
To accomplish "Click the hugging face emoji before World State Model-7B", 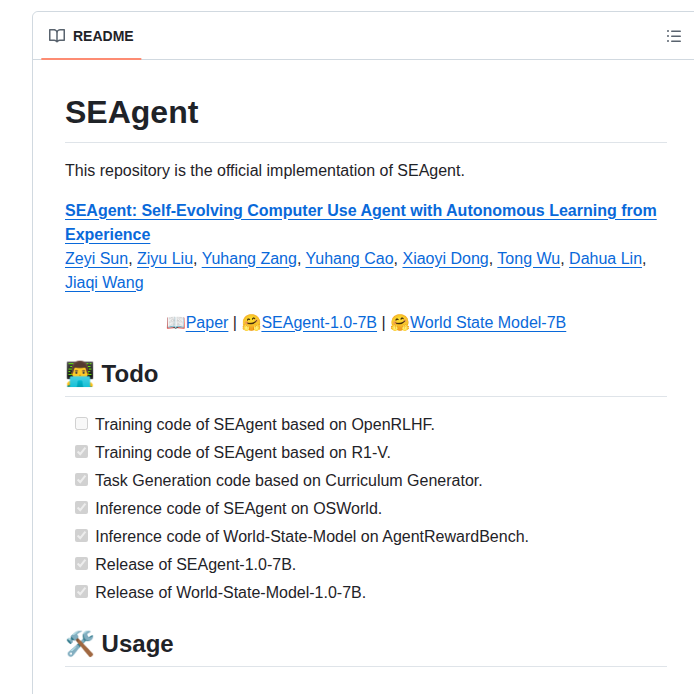I will pos(400,323).
